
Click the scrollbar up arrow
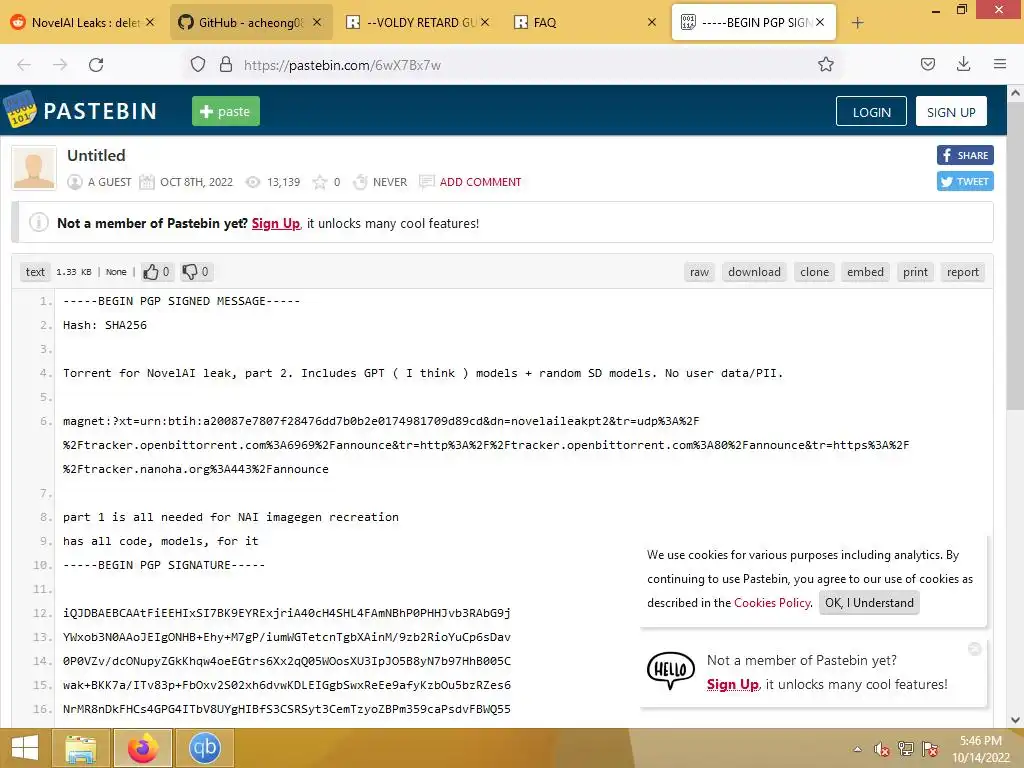pyautogui.click(x=1015, y=93)
